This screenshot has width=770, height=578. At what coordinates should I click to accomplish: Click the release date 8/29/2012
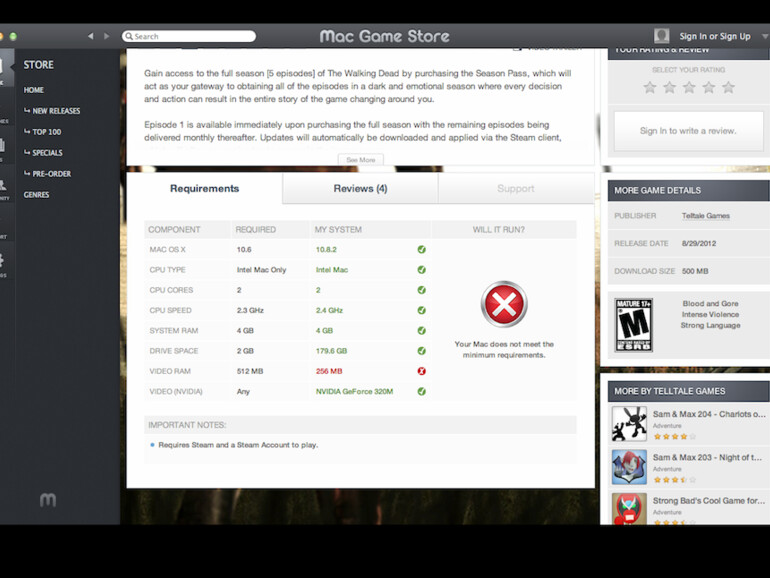[699, 243]
